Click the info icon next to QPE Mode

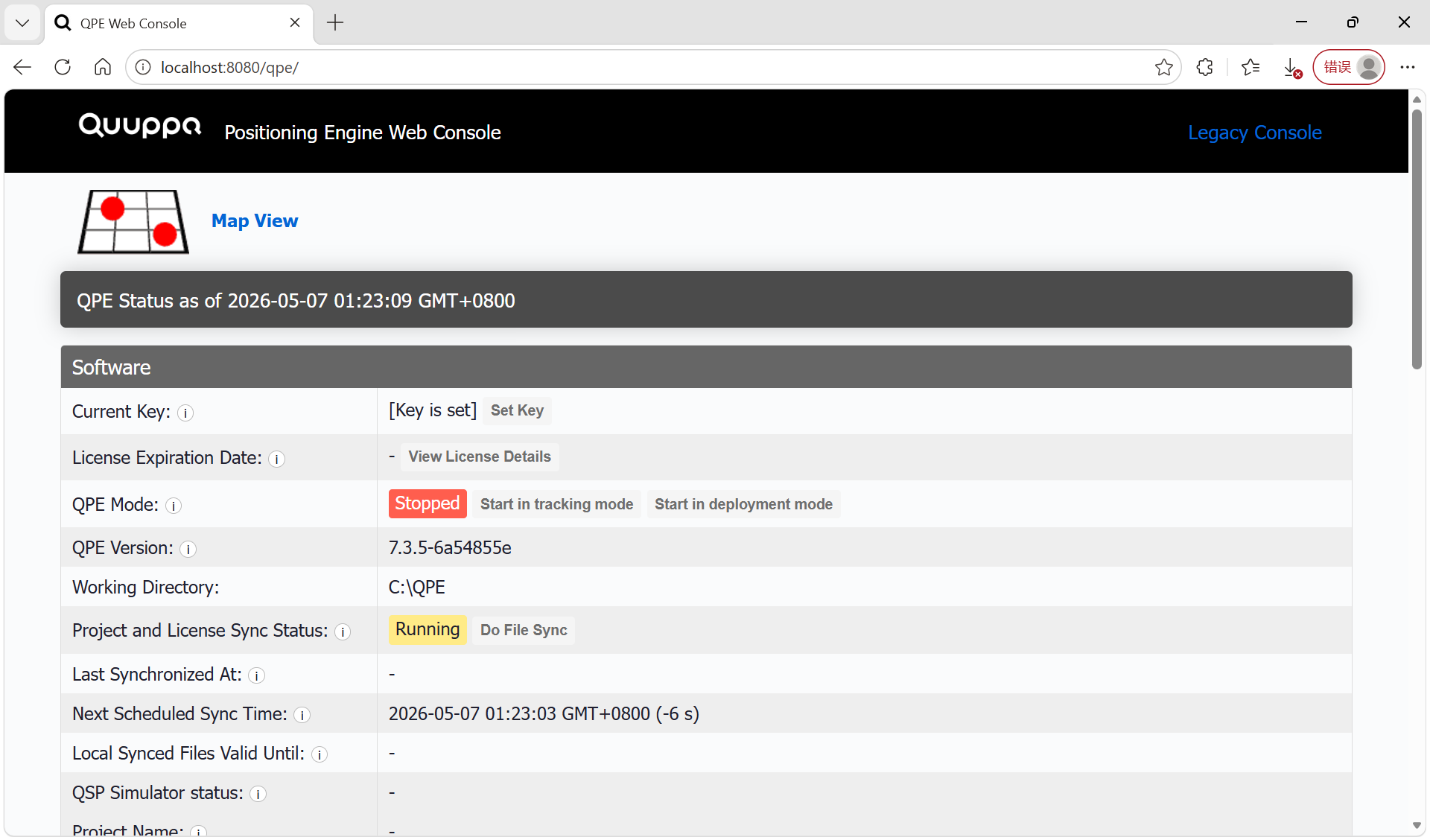[174, 506]
